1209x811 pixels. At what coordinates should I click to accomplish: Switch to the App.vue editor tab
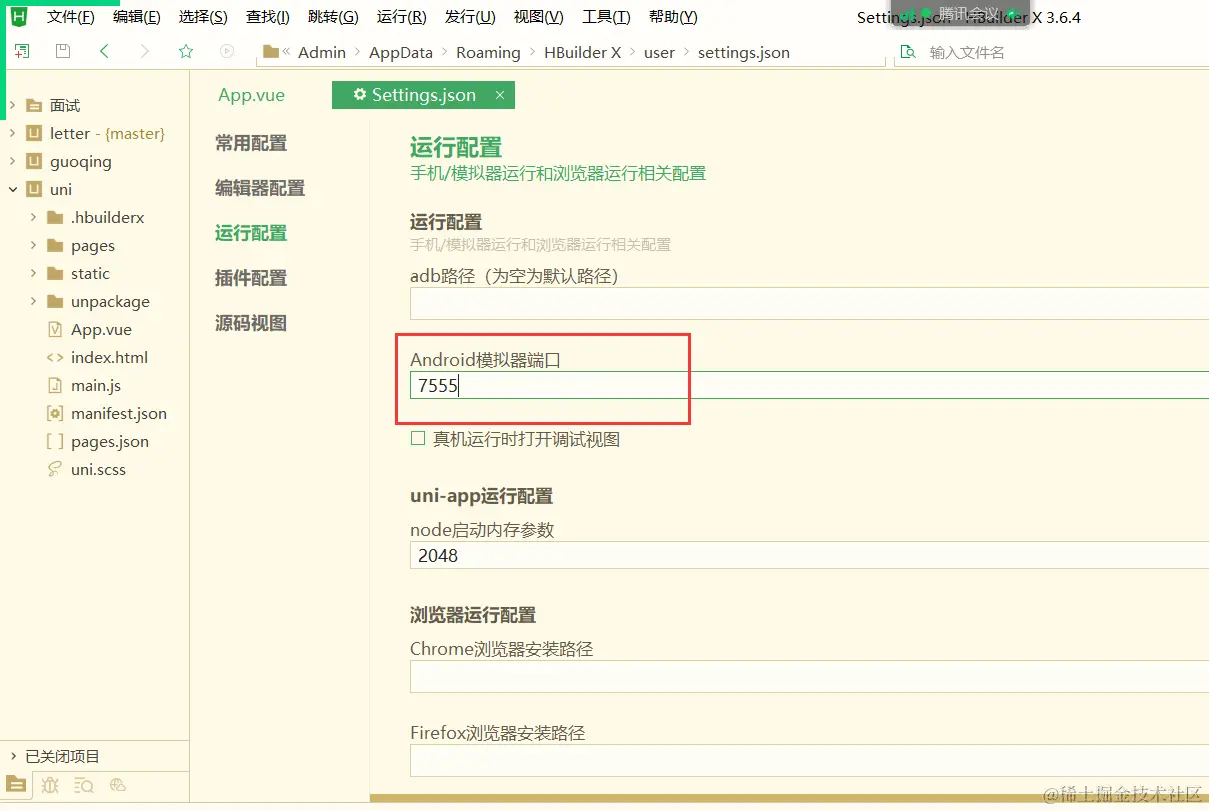pos(252,95)
